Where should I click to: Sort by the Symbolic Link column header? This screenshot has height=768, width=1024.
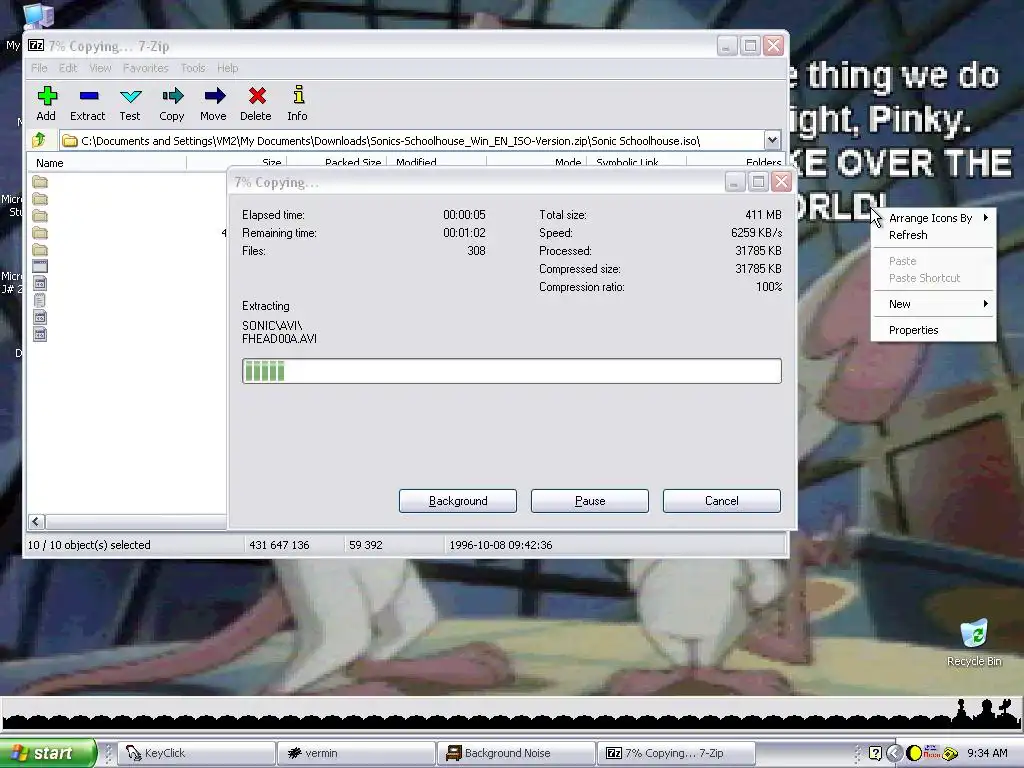637,163
